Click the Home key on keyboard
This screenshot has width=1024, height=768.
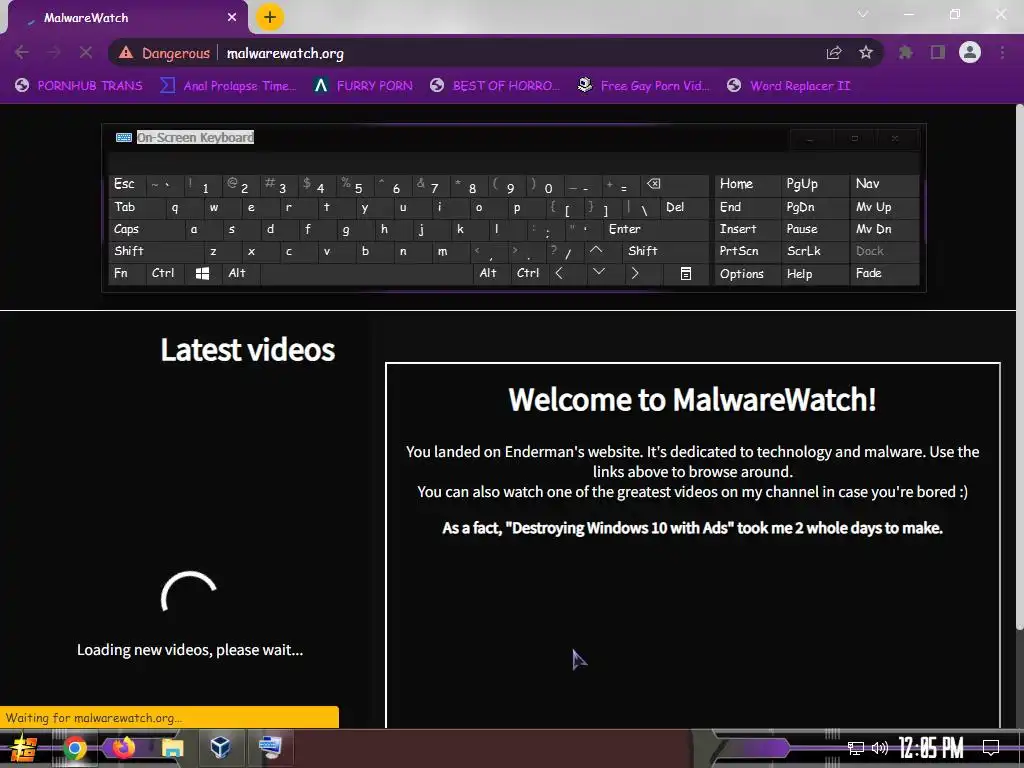coord(746,184)
